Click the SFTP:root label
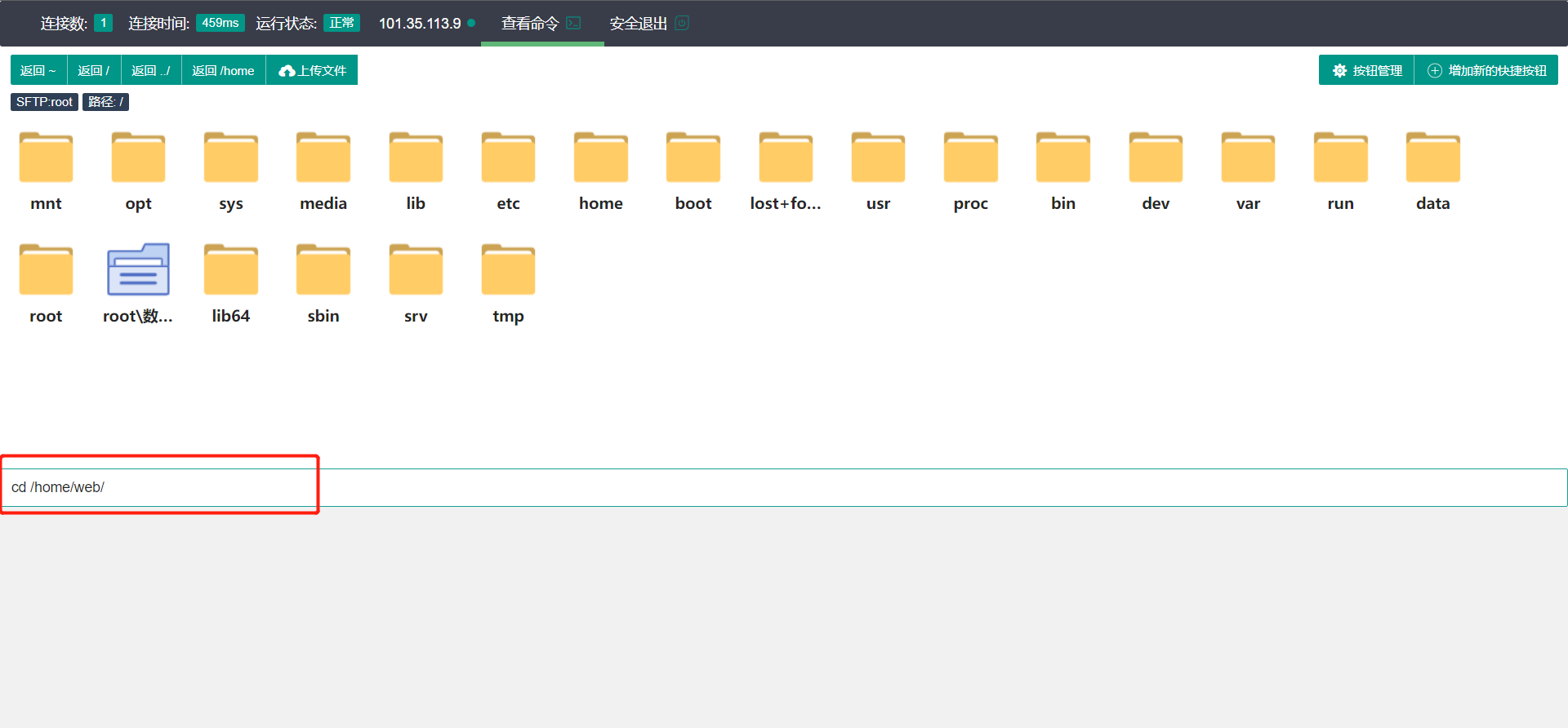 (x=44, y=102)
